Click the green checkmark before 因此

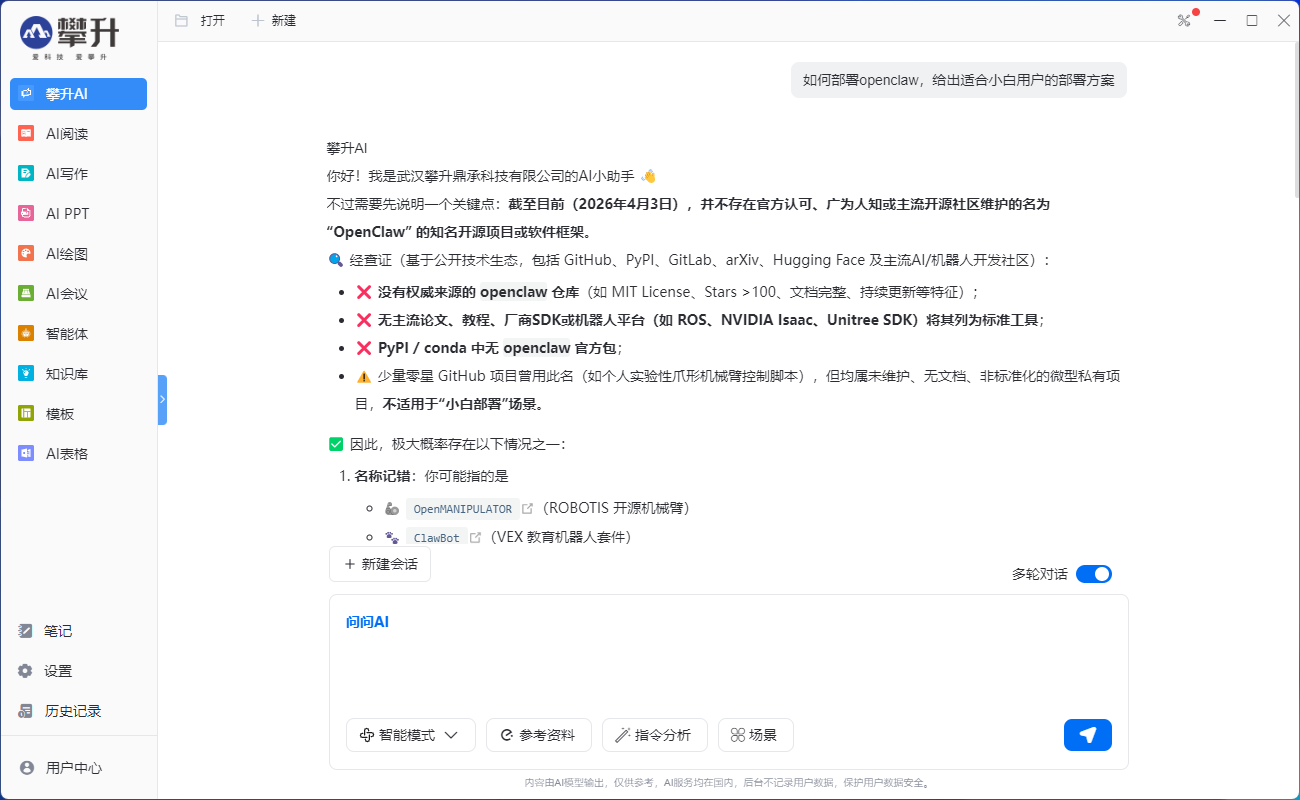click(336, 444)
